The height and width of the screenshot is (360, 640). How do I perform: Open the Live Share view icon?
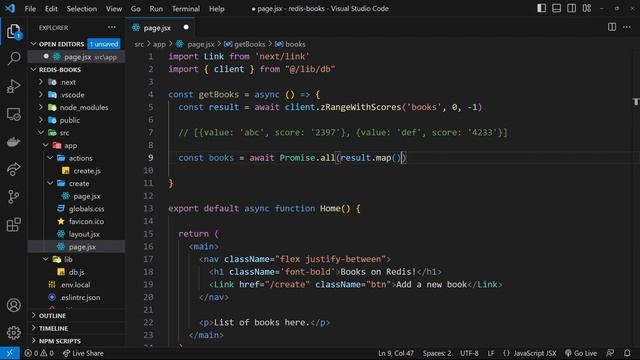13,169
